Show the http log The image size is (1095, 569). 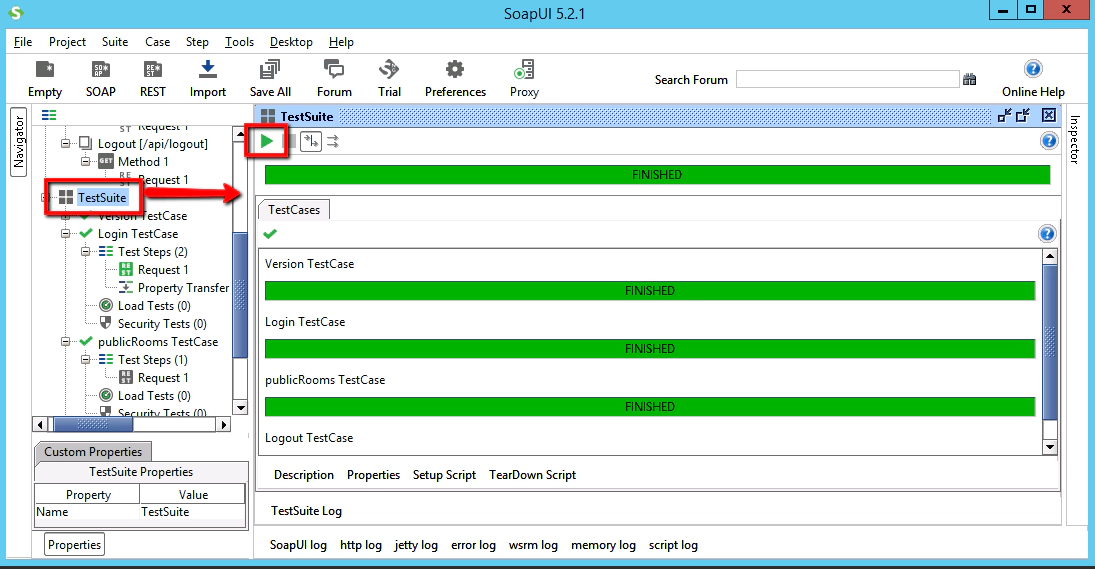point(360,545)
